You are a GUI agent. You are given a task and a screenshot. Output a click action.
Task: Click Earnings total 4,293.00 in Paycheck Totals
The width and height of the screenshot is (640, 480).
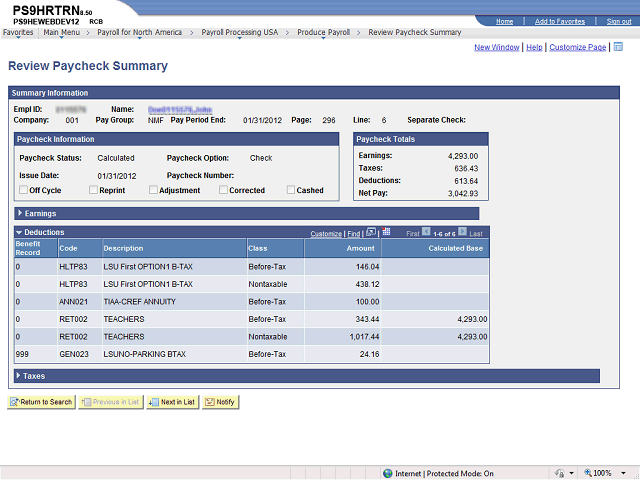pos(463,156)
